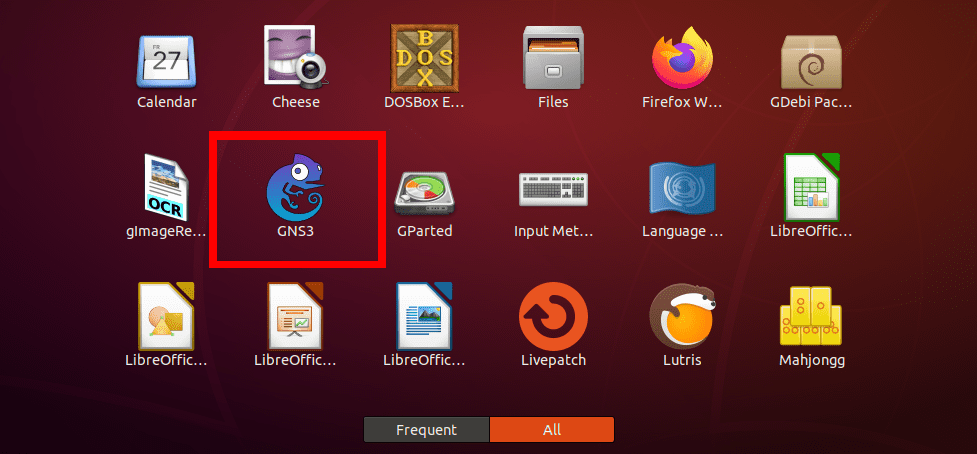Open Input Method keyboard icon
Screen dimensions: 977x454
point(553,189)
